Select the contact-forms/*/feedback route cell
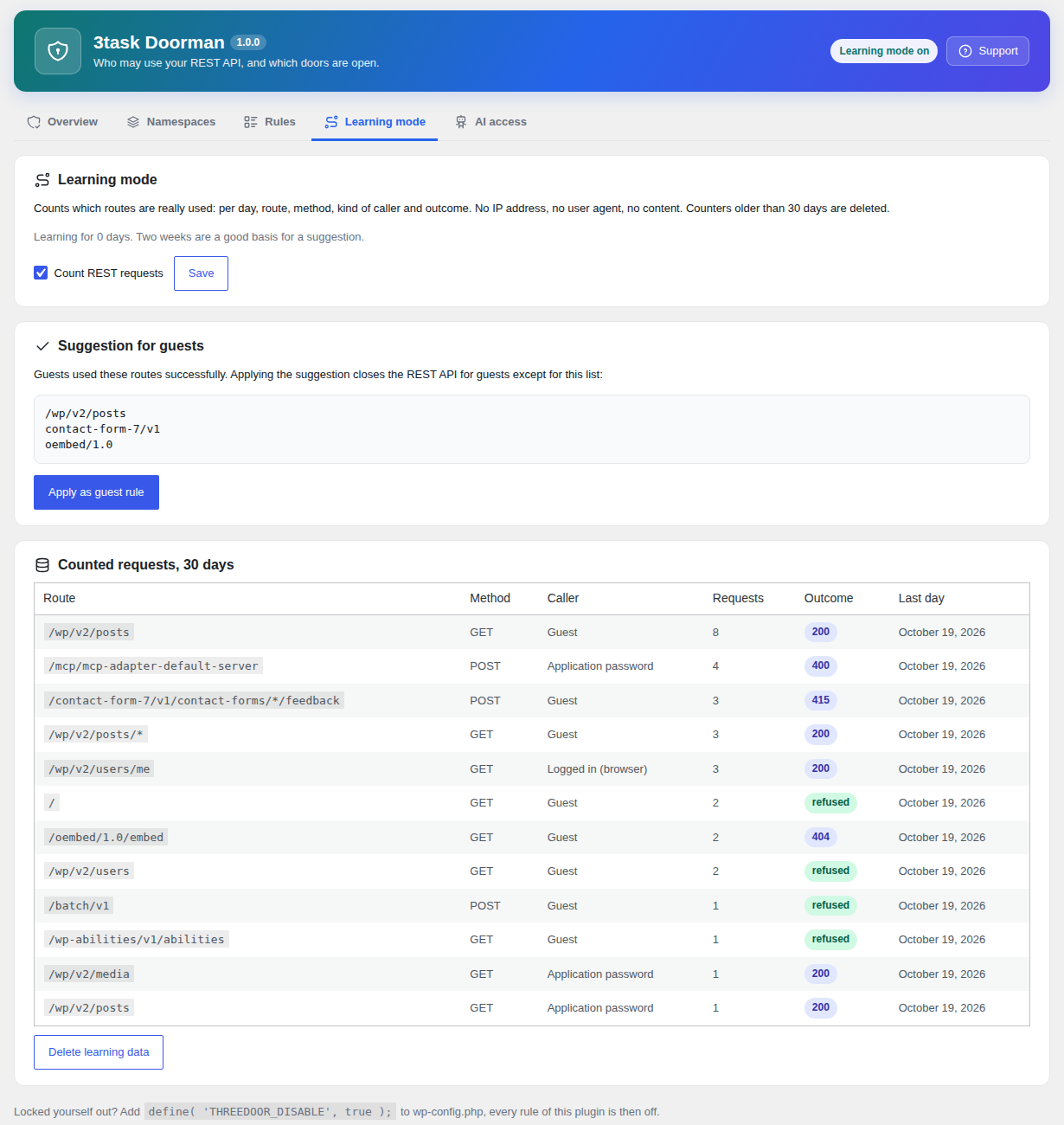The image size is (1064, 1125). 194,701
